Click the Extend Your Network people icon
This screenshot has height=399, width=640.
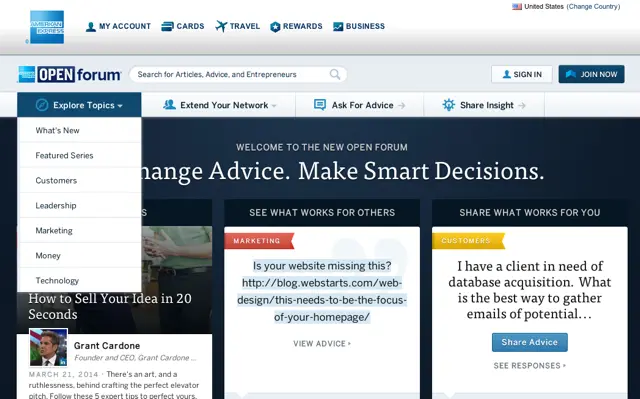169,104
